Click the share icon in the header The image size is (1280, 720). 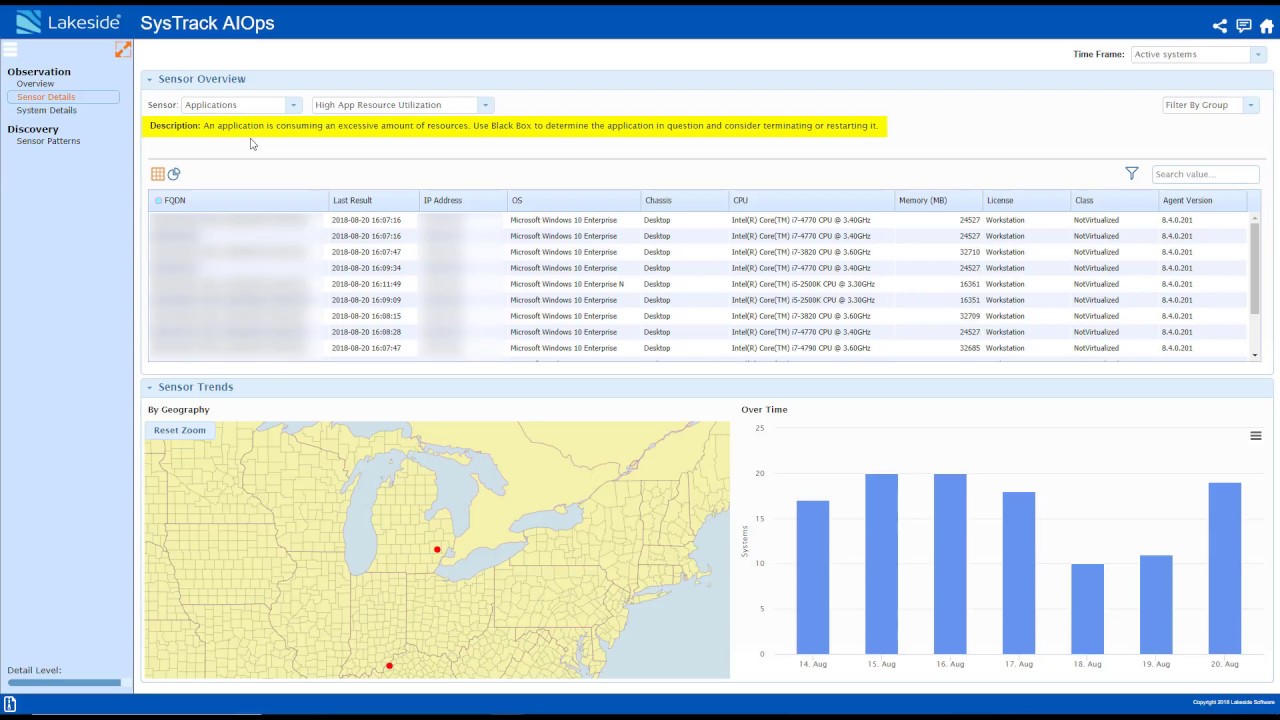[1220, 26]
